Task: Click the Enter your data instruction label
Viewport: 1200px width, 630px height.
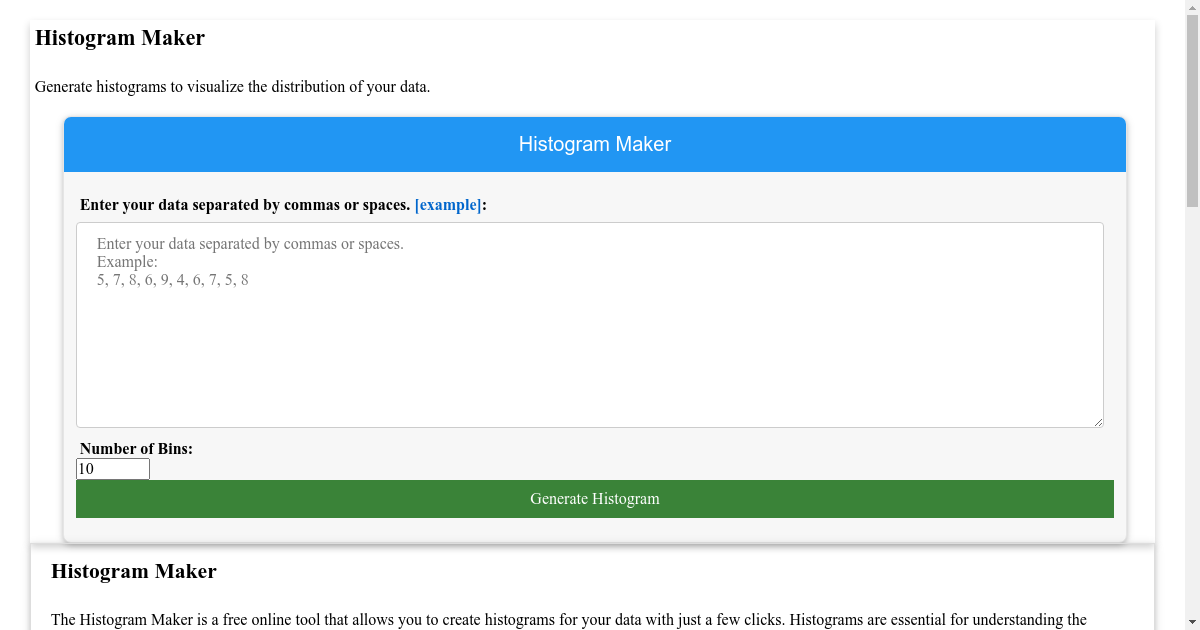Action: [244, 205]
